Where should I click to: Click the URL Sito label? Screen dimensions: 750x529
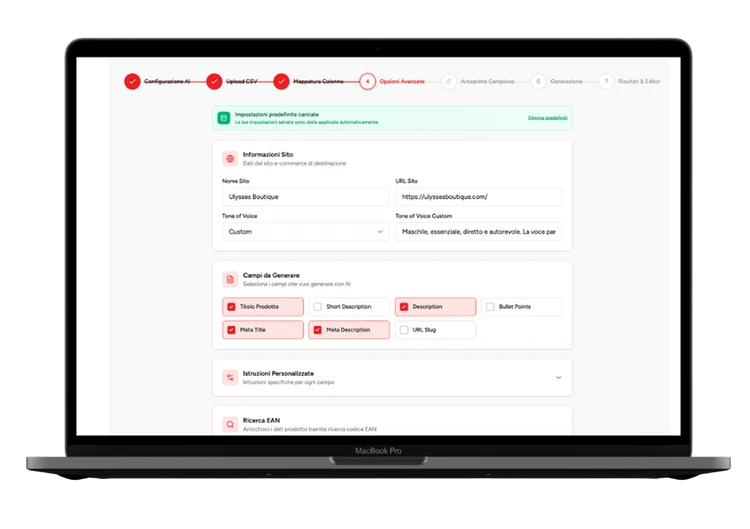point(407,181)
